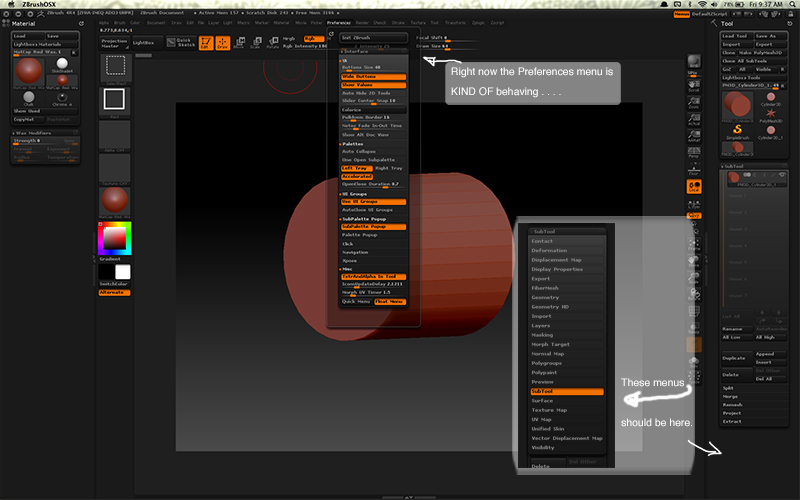The height and width of the screenshot is (500, 800).
Task: Select the Cylinder3D tool thumbnail
Action: (770, 98)
